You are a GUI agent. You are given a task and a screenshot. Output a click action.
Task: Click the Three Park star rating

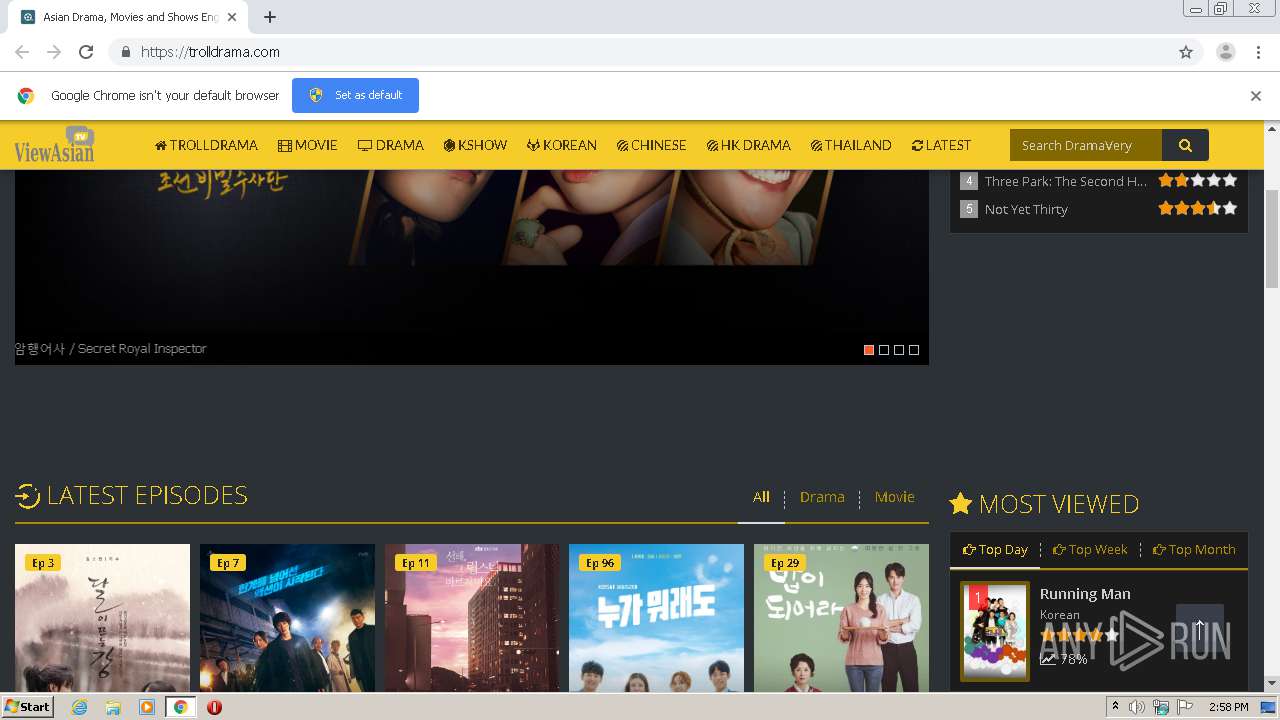click(1198, 181)
